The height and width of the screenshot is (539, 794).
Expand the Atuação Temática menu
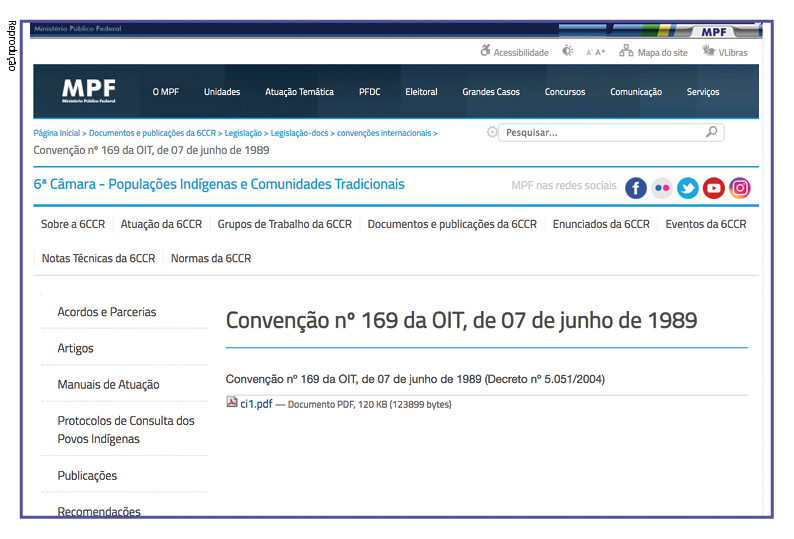point(299,92)
